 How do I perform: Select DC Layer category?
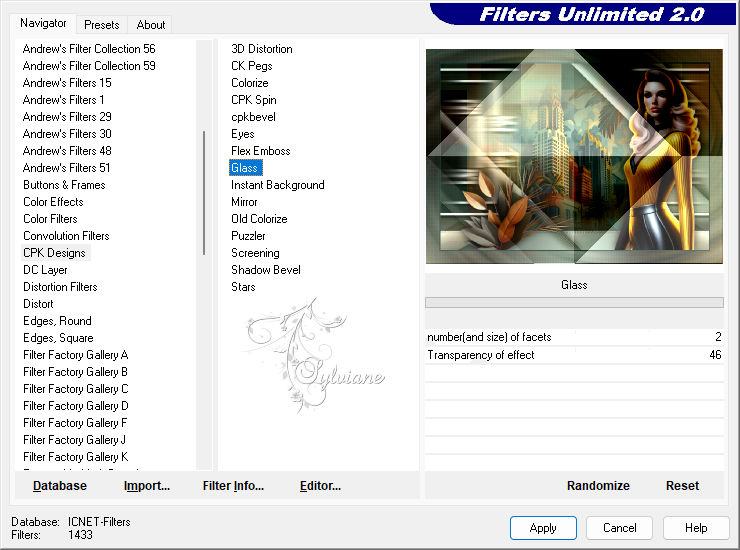pyautogui.click(x=45, y=270)
